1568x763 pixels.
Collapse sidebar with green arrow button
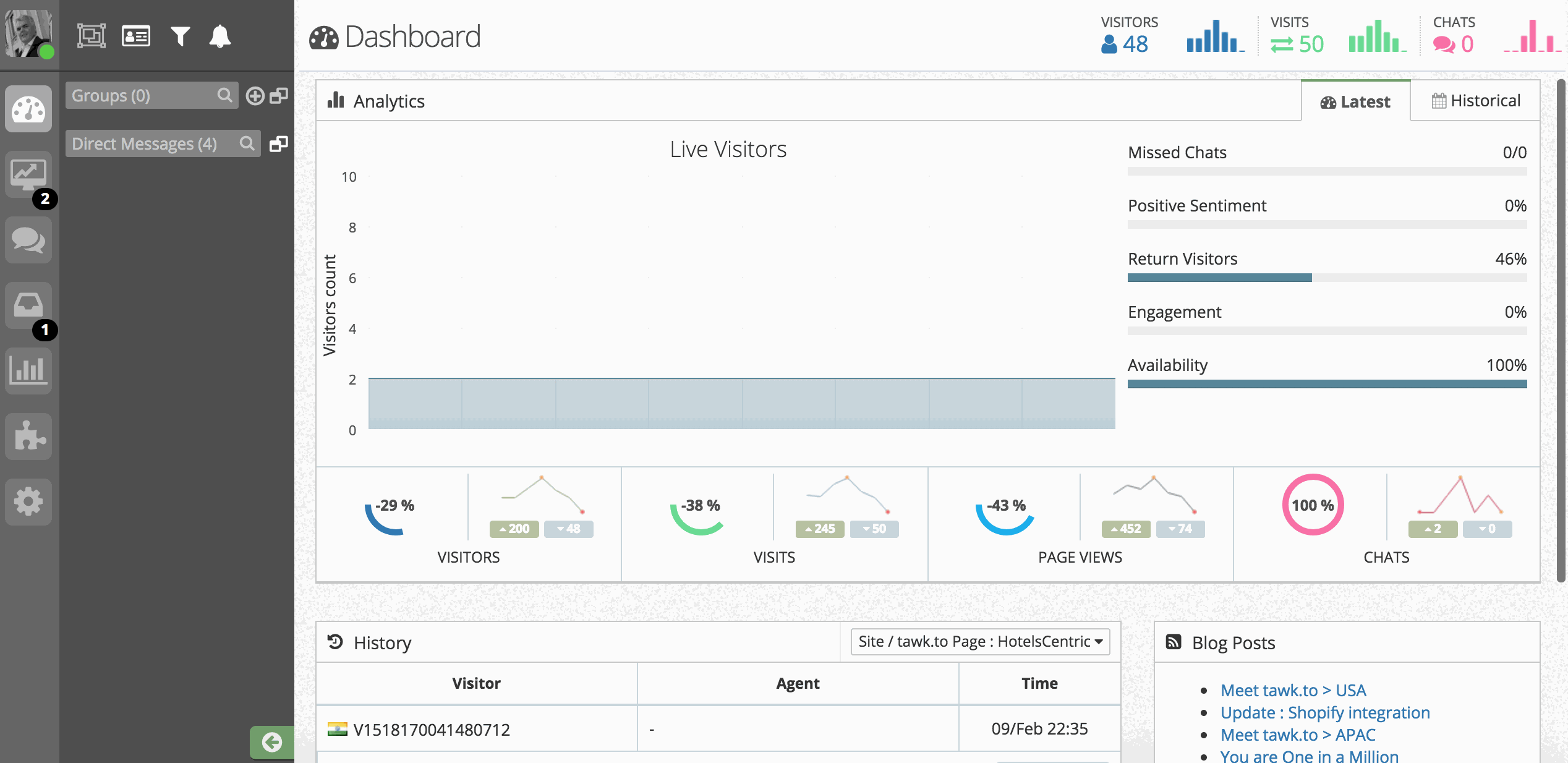tap(271, 741)
